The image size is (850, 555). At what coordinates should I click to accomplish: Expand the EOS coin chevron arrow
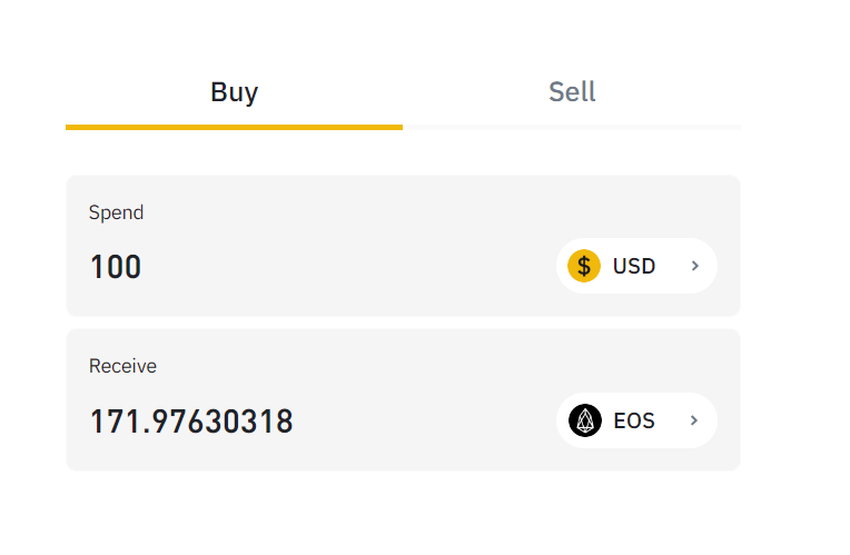coord(695,421)
